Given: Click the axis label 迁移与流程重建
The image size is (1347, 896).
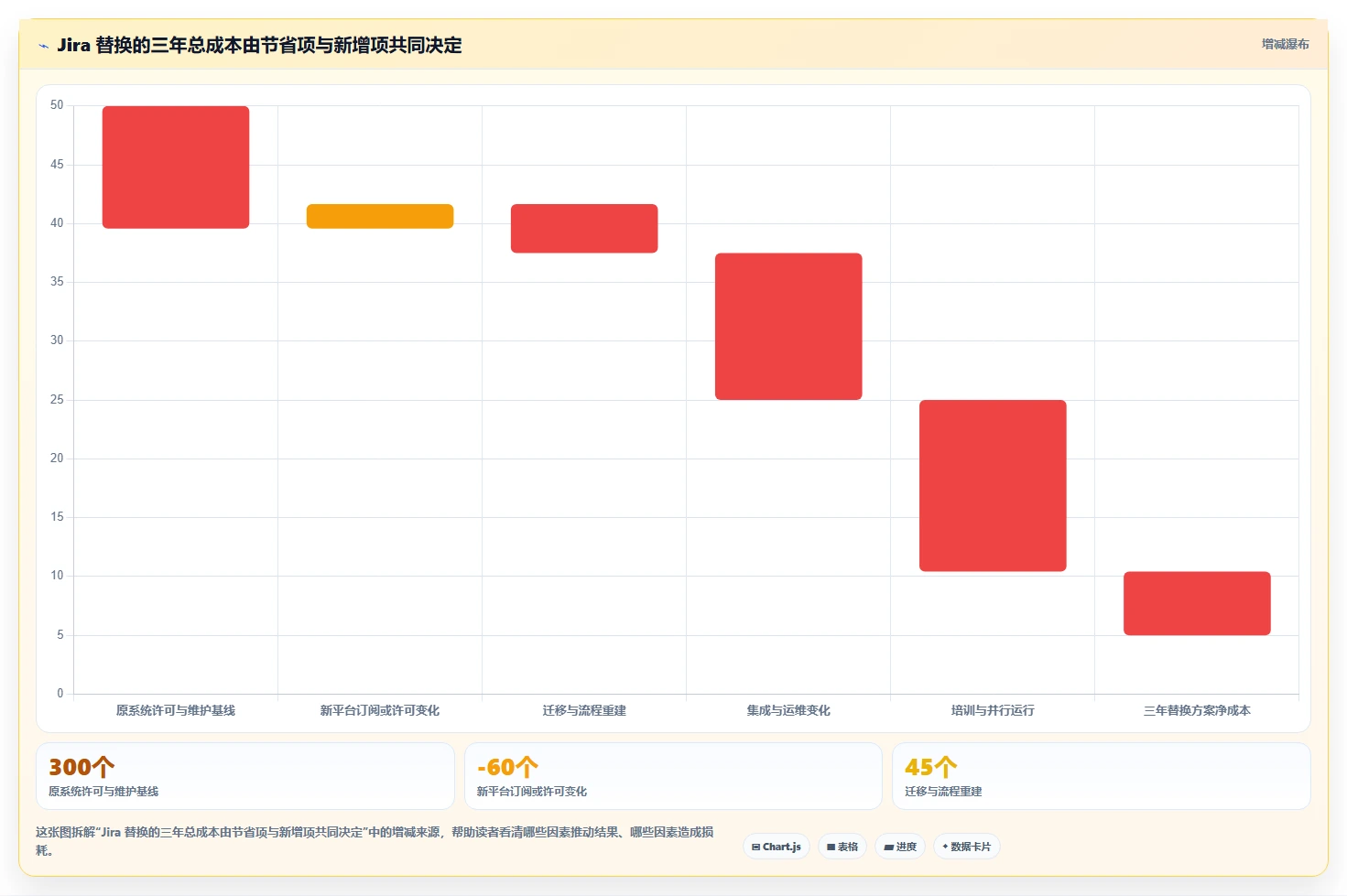Looking at the screenshot, I should [x=584, y=710].
